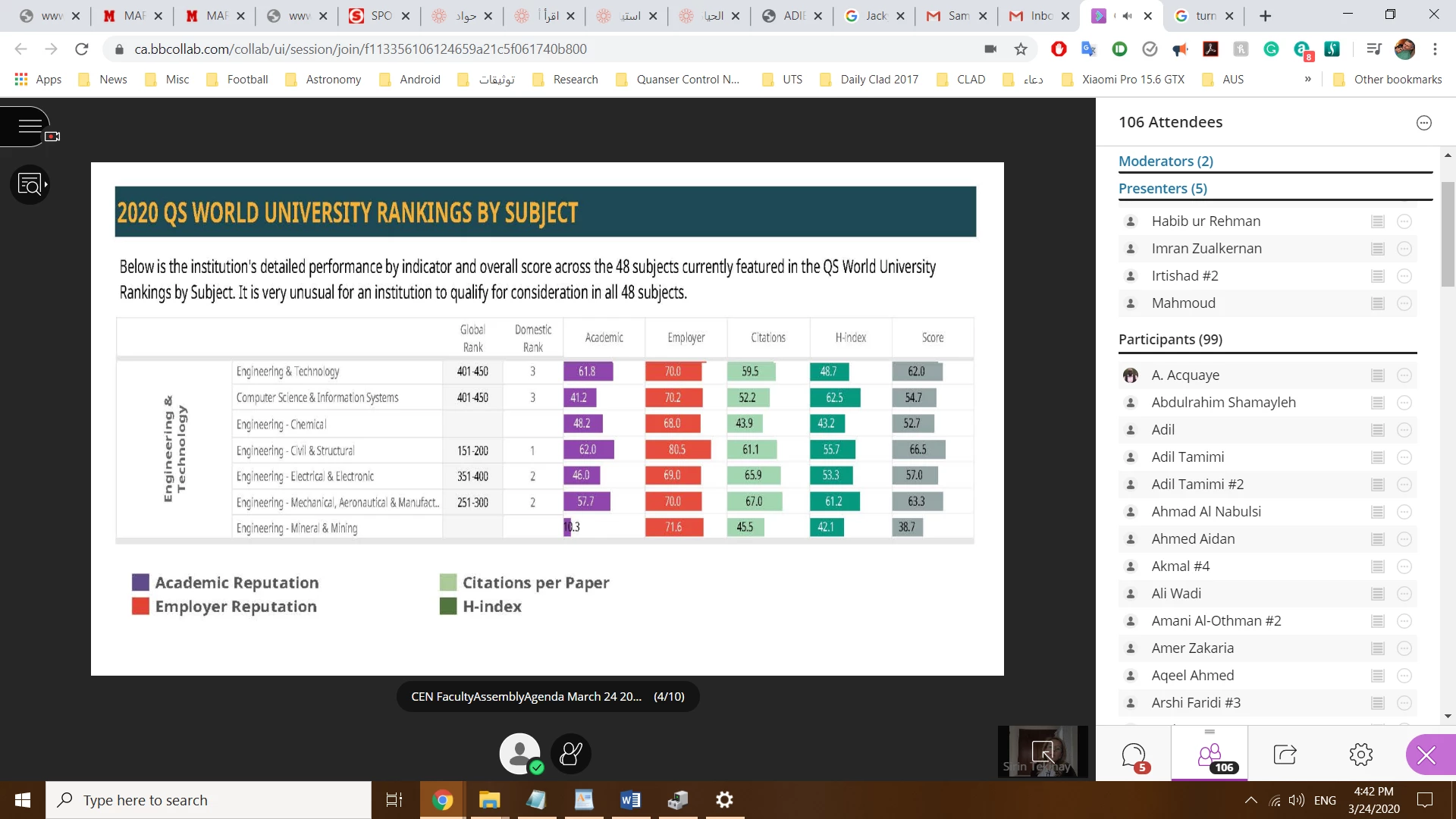Expand hidden bookmarks overflow chevron
This screenshot has height=819, width=1456.
tap(1307, 79)
